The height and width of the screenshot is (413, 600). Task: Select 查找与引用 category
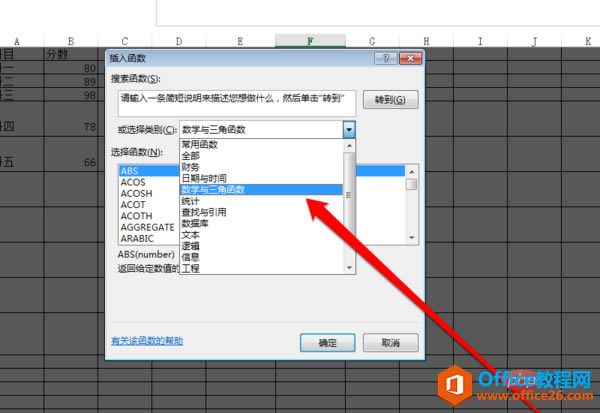pos(261,212)
